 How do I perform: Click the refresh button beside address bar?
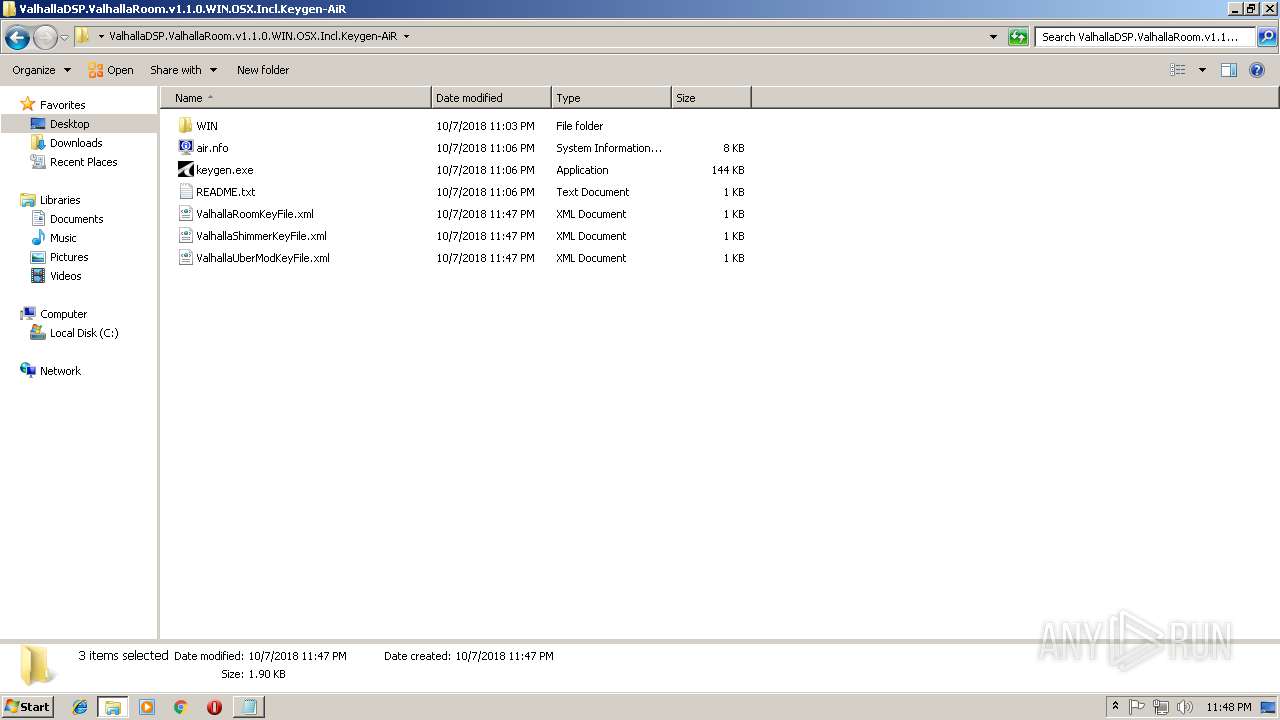(1018, 37)
